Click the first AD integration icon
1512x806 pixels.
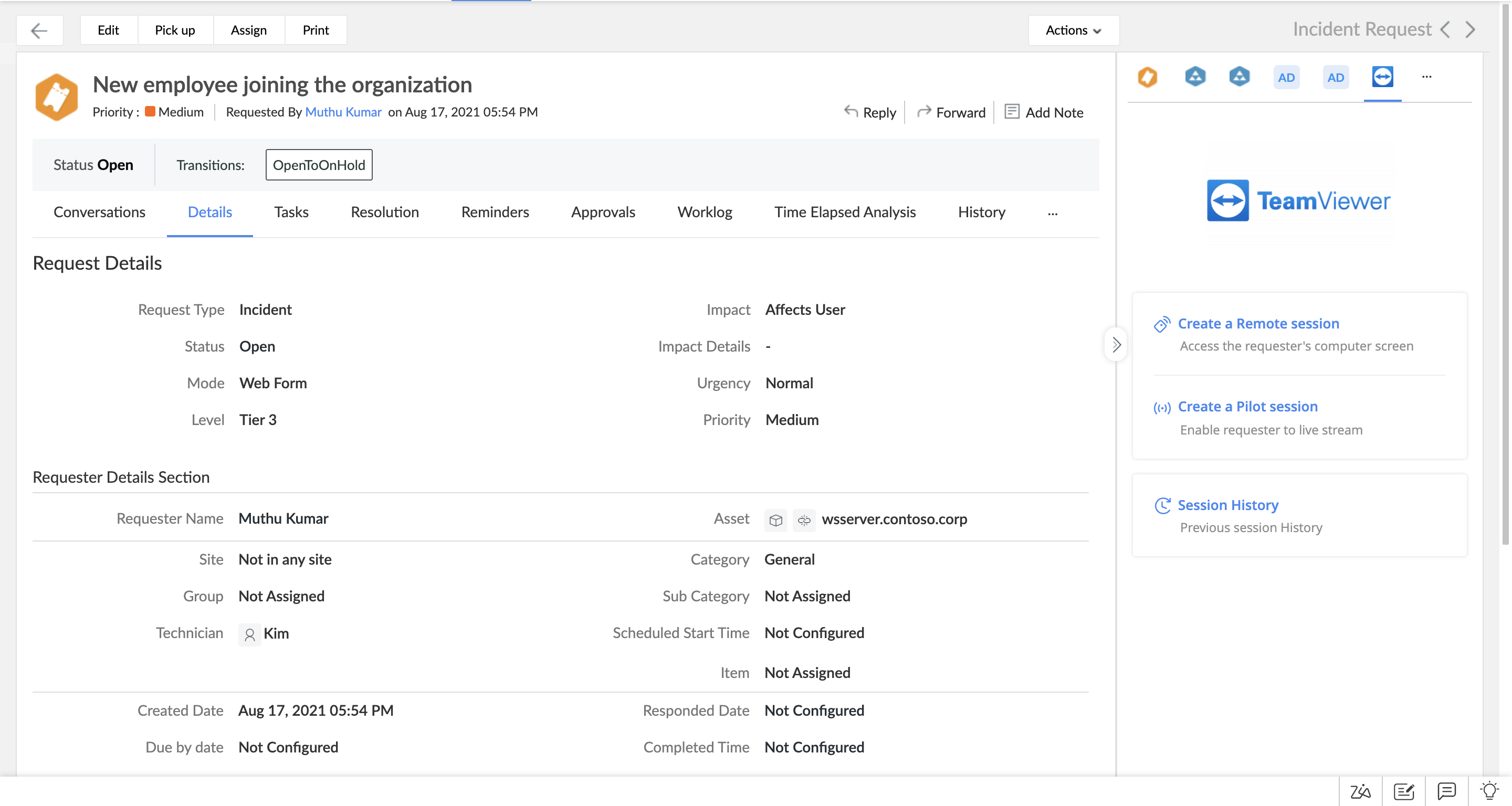point(1286,78)
